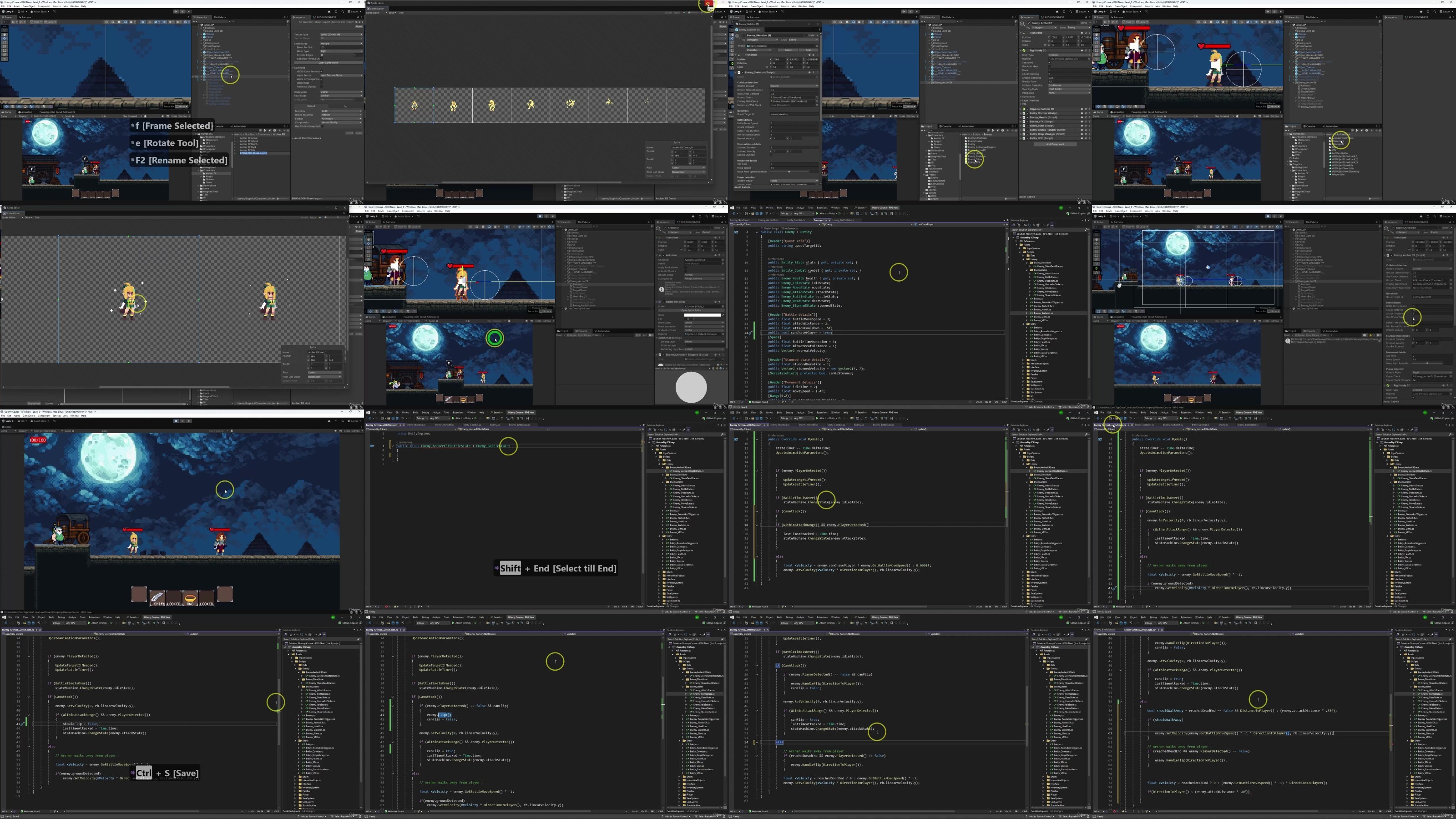Open the Animator component help icon
Screen dimensions: 1456x819
[x=716, y=255]
